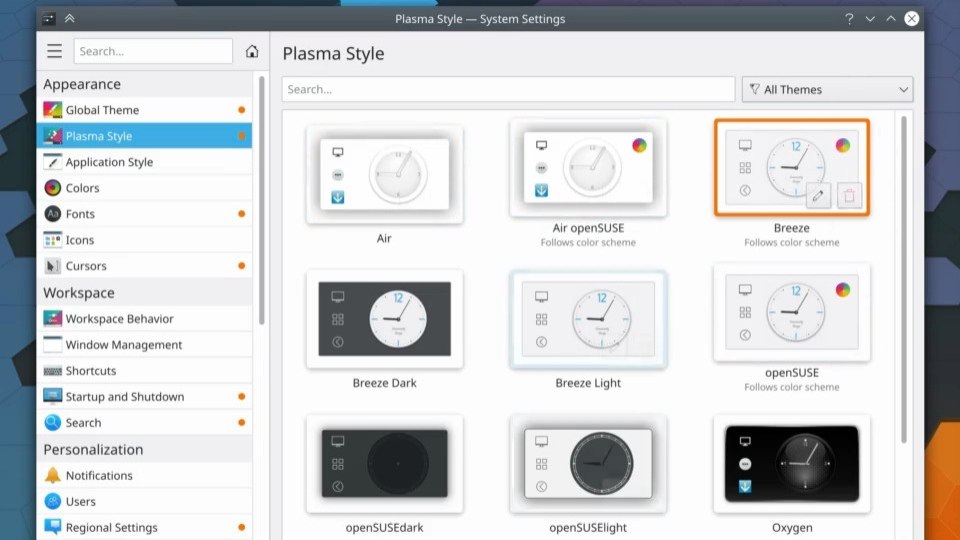Click the Breeze theme name label
This screenshot has width=960, height=540.
[792, 228]
